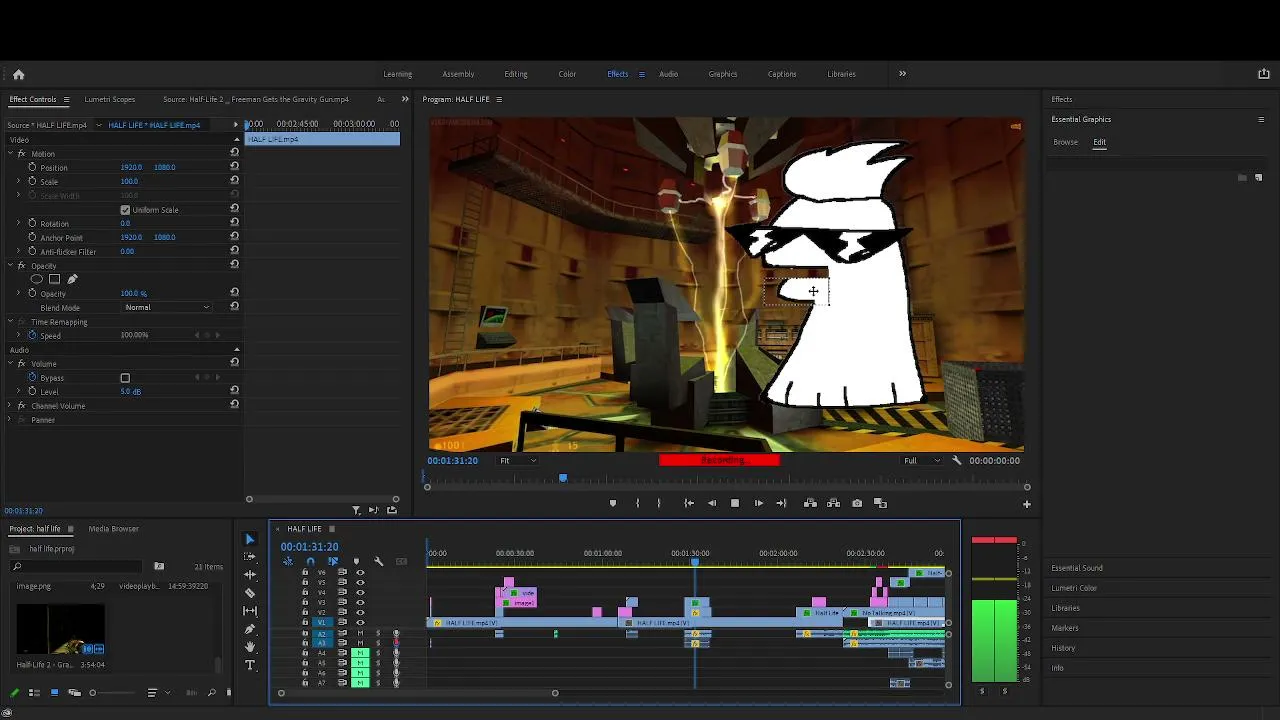Open the History panel
This screenshot has height=720, width=1280.
tap(1063, 648)
